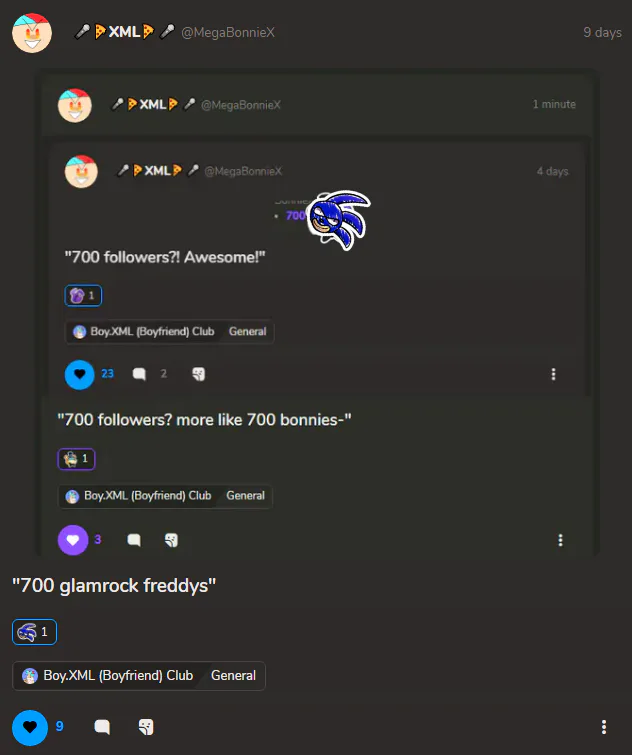
Task: Select General channel tag on bottom post
Action: [x=233, y=676]
